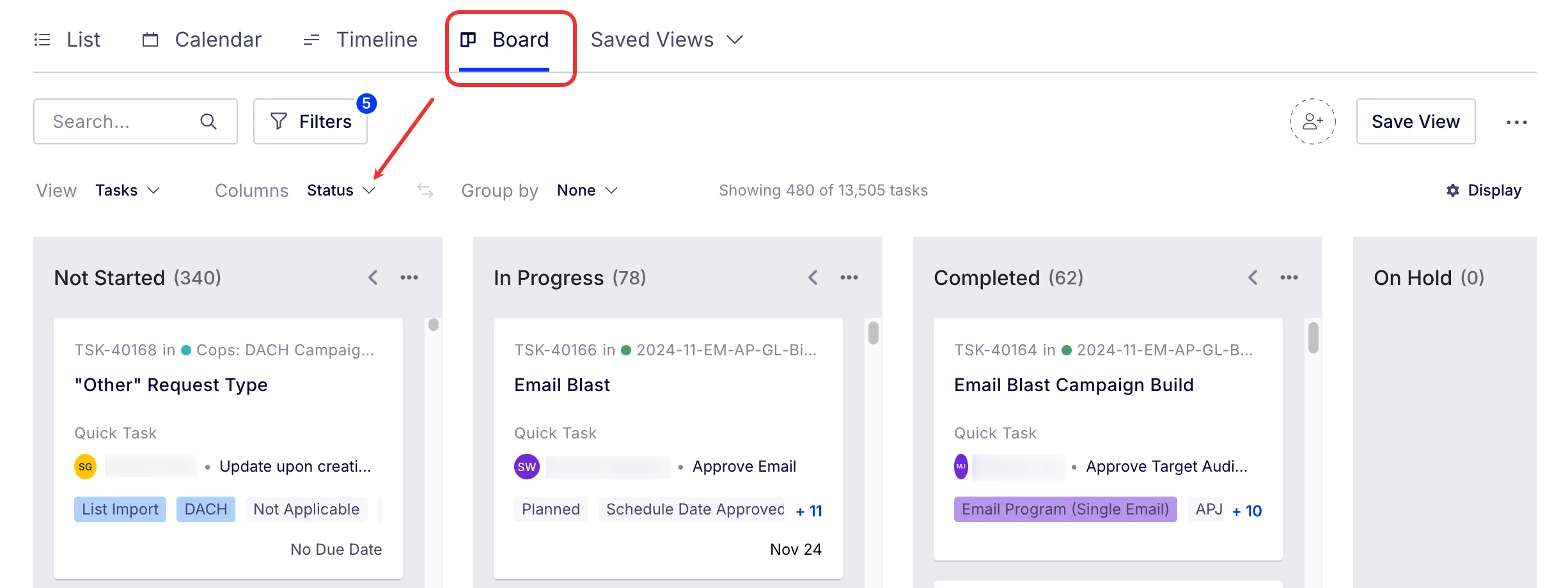
Task: Click the swap columns arrows icon
Action: click(x=425, y=190)
